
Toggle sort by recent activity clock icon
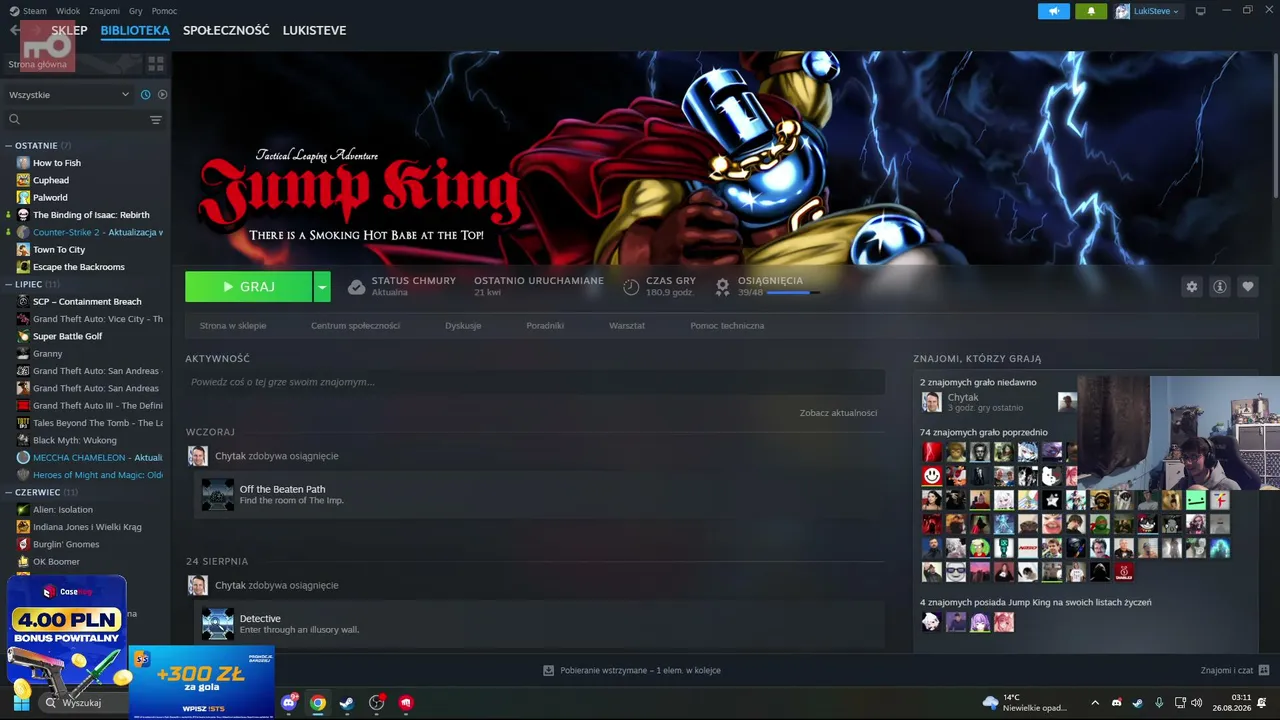146,94
